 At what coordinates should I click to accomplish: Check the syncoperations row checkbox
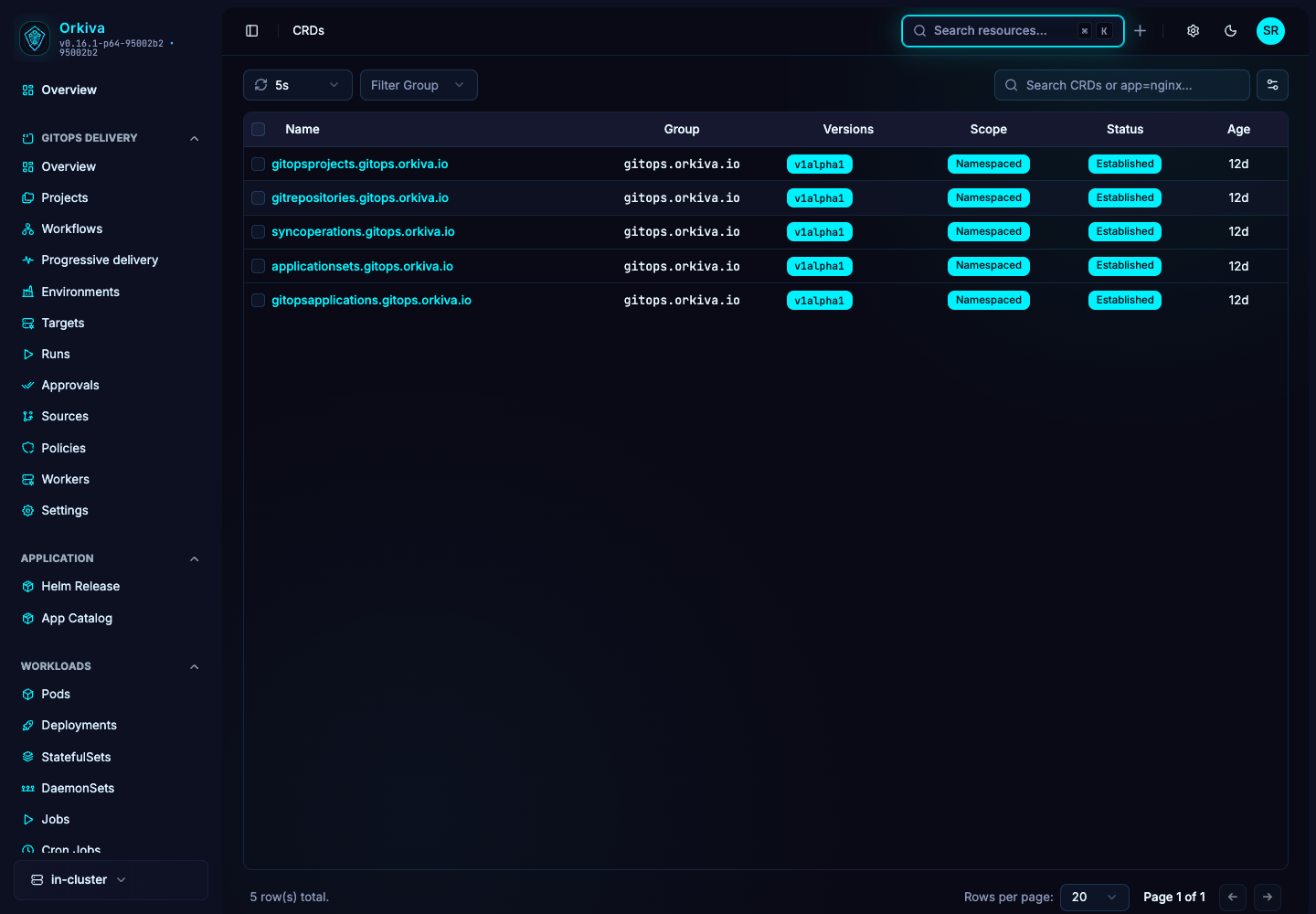tap(259, 232)
